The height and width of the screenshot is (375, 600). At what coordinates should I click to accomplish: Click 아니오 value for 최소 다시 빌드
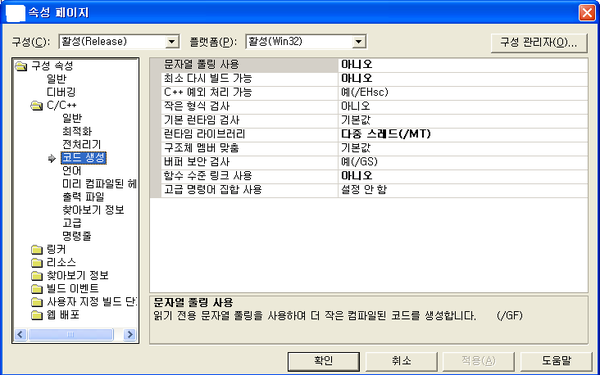[x=463, y=79]
